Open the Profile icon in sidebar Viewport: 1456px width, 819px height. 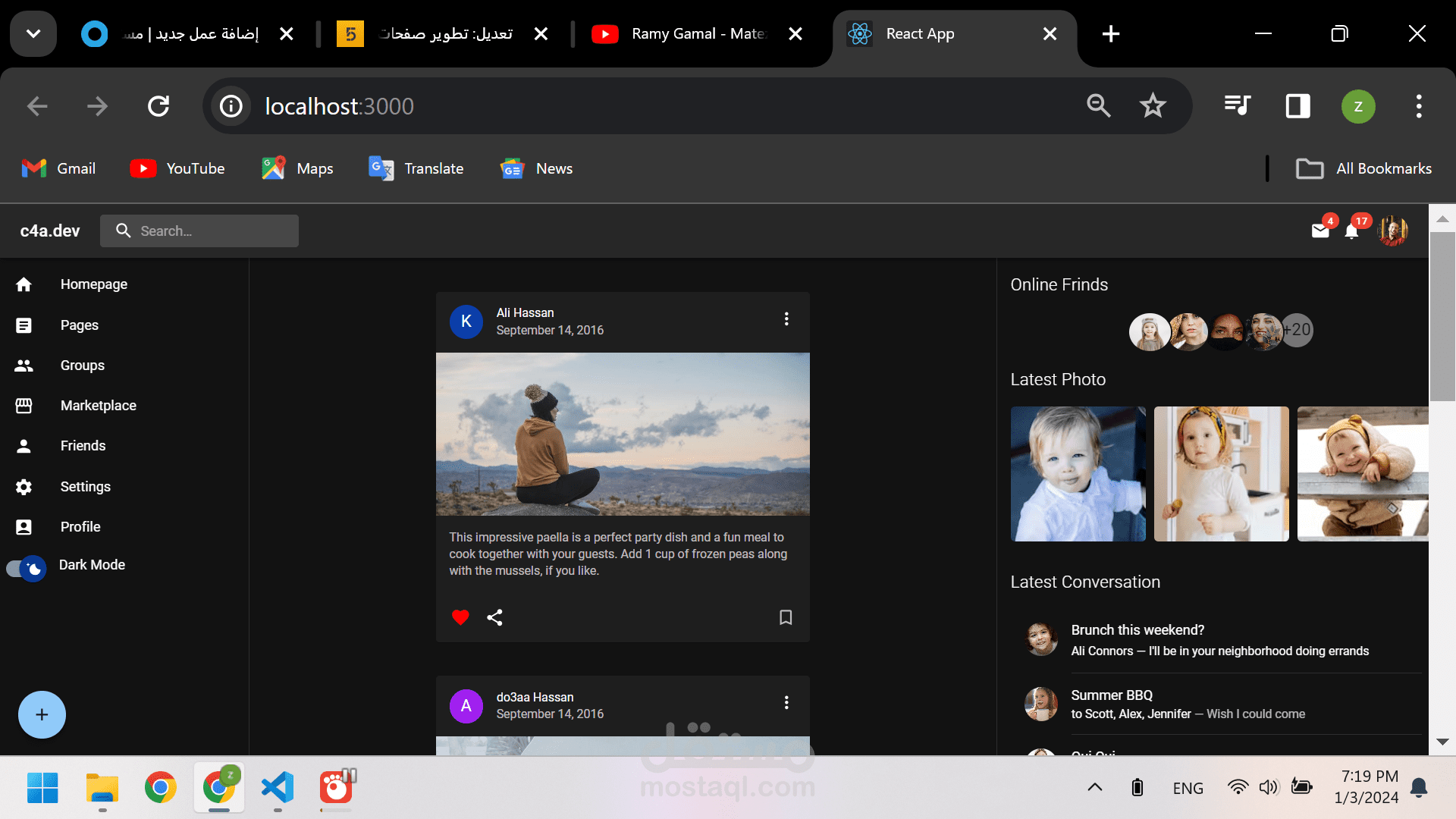pyautogui.click(x=24, y=526)
